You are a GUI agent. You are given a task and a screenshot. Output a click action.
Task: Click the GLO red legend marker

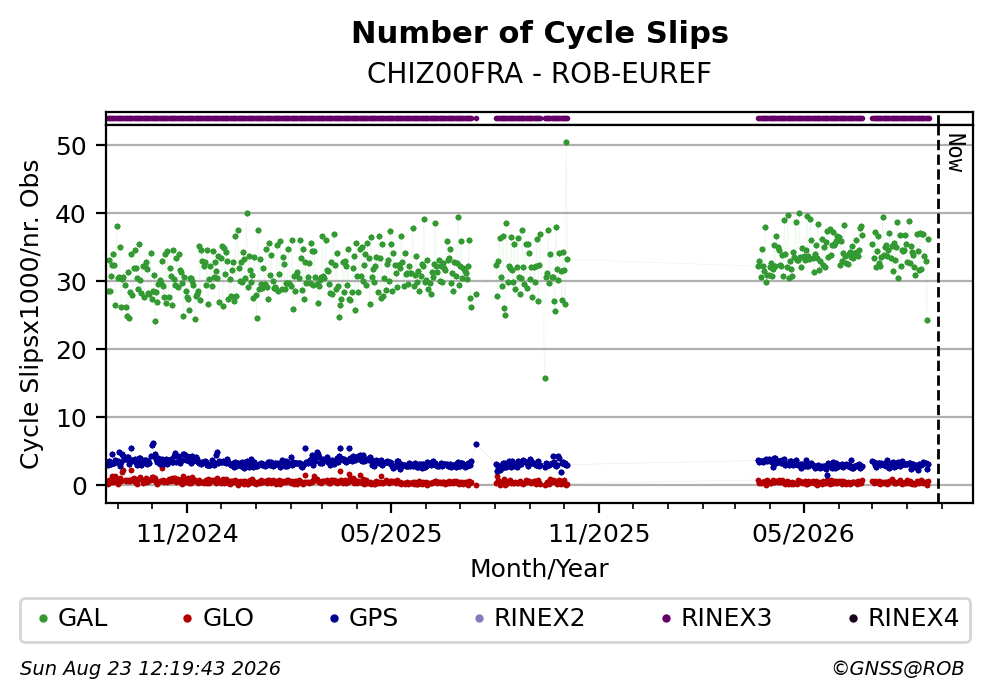click(x=187, y=619)
